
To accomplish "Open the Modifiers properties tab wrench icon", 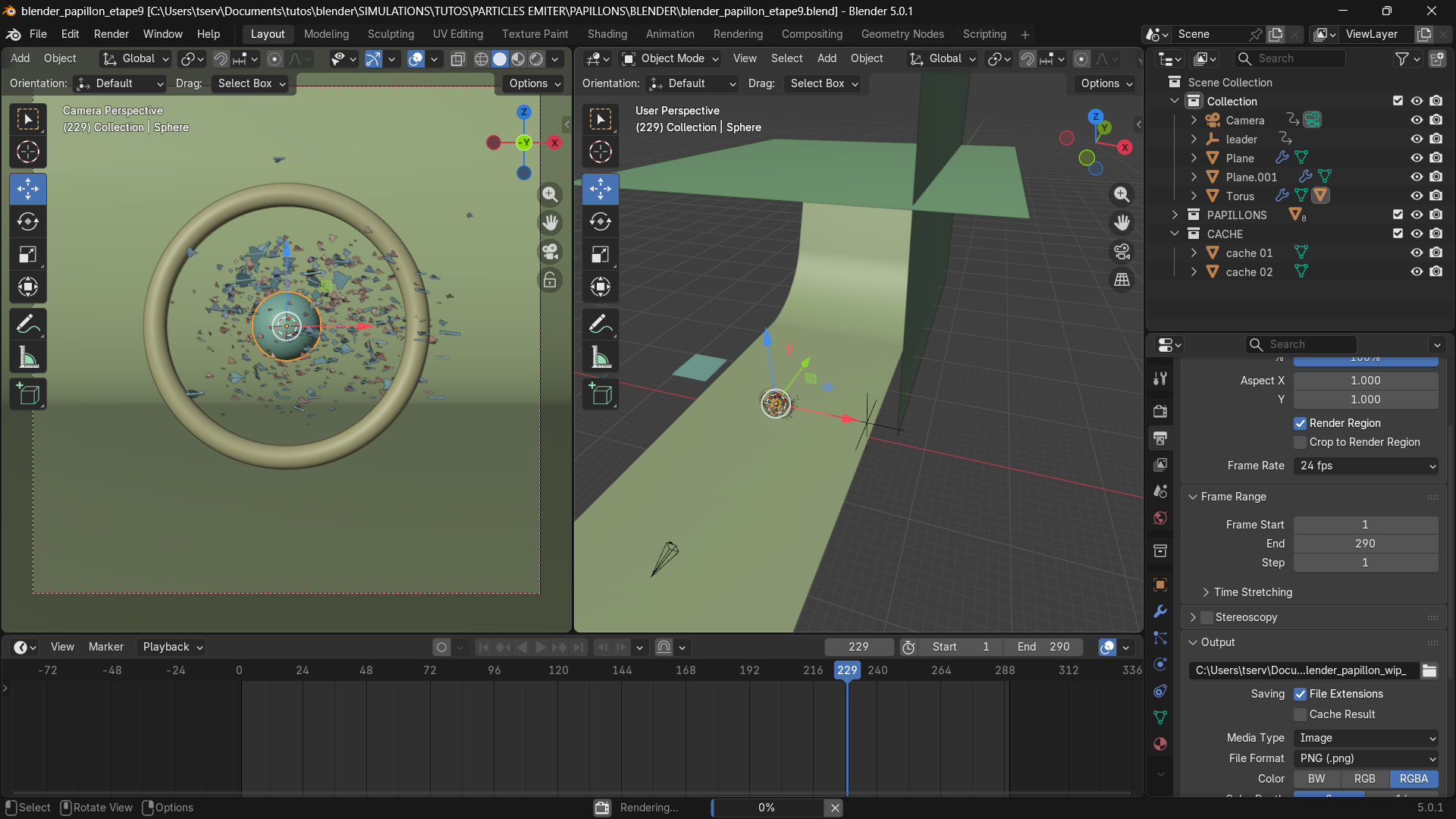I will click(x=1159, y=612).
